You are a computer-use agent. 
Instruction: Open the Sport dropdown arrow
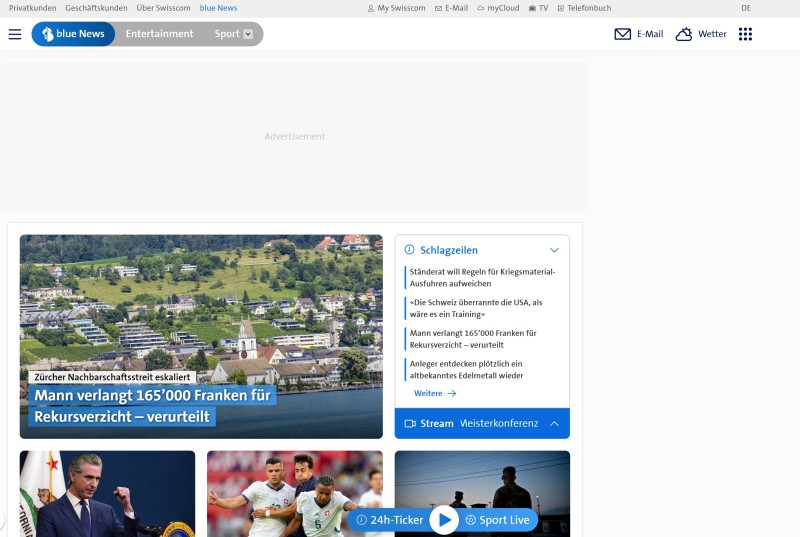[x=248, y=34]
